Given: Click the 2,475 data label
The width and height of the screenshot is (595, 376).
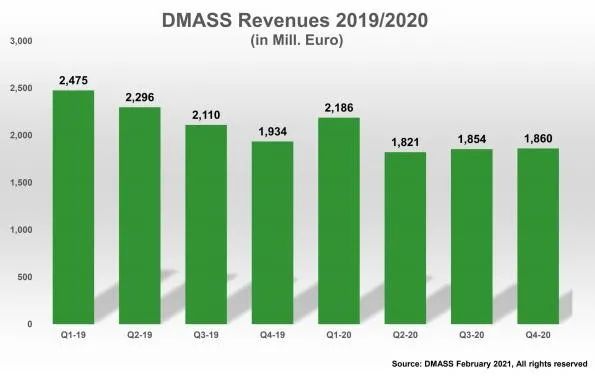Looking at the screenshot, I should click(x=73, y=80).
